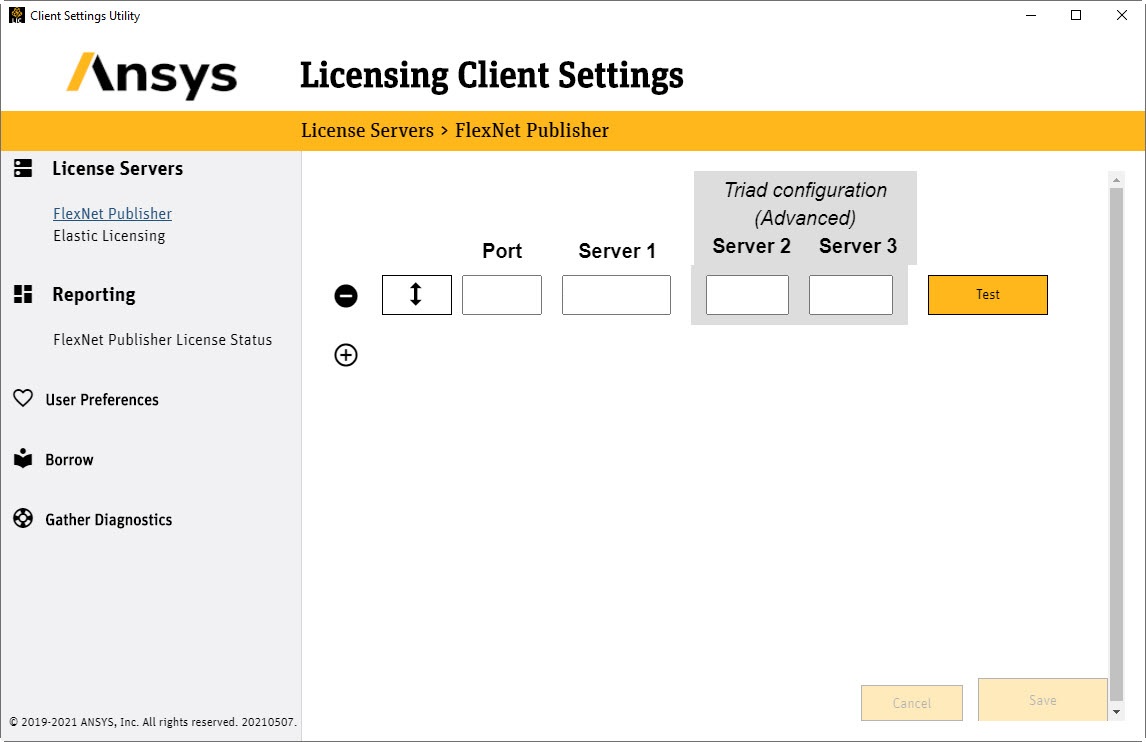1146x742 pixels.
Task: Click the Reporting dashboard icon
Action: [23, 294]
